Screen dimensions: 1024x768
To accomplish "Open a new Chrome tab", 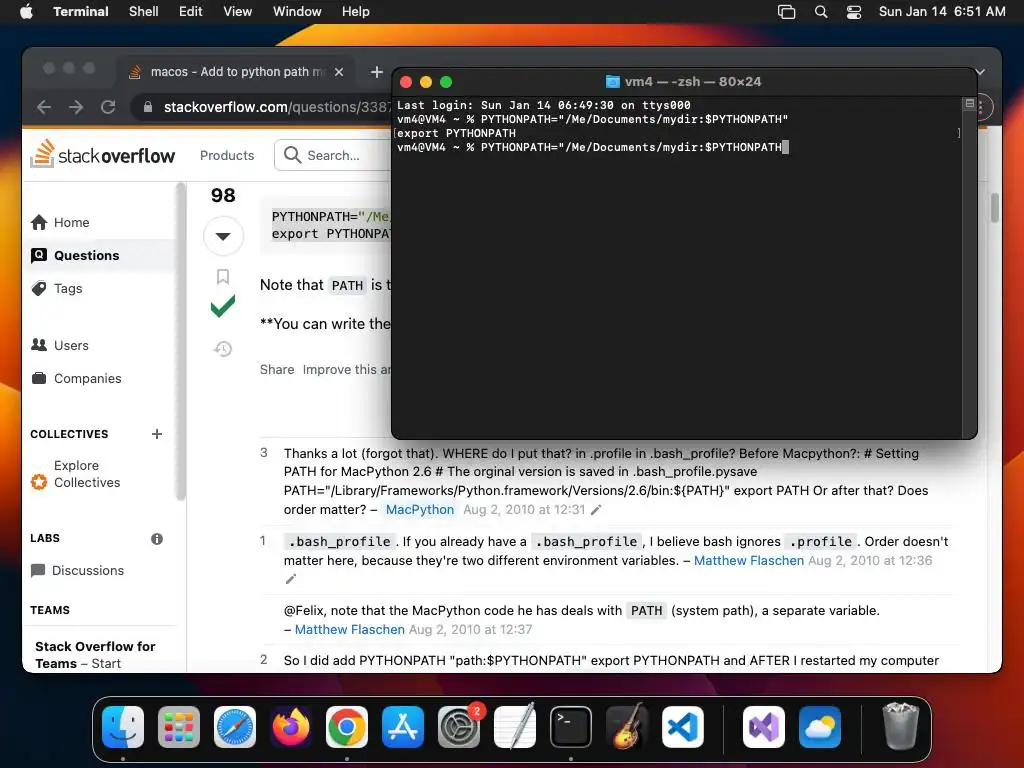I will click(377, 72).
